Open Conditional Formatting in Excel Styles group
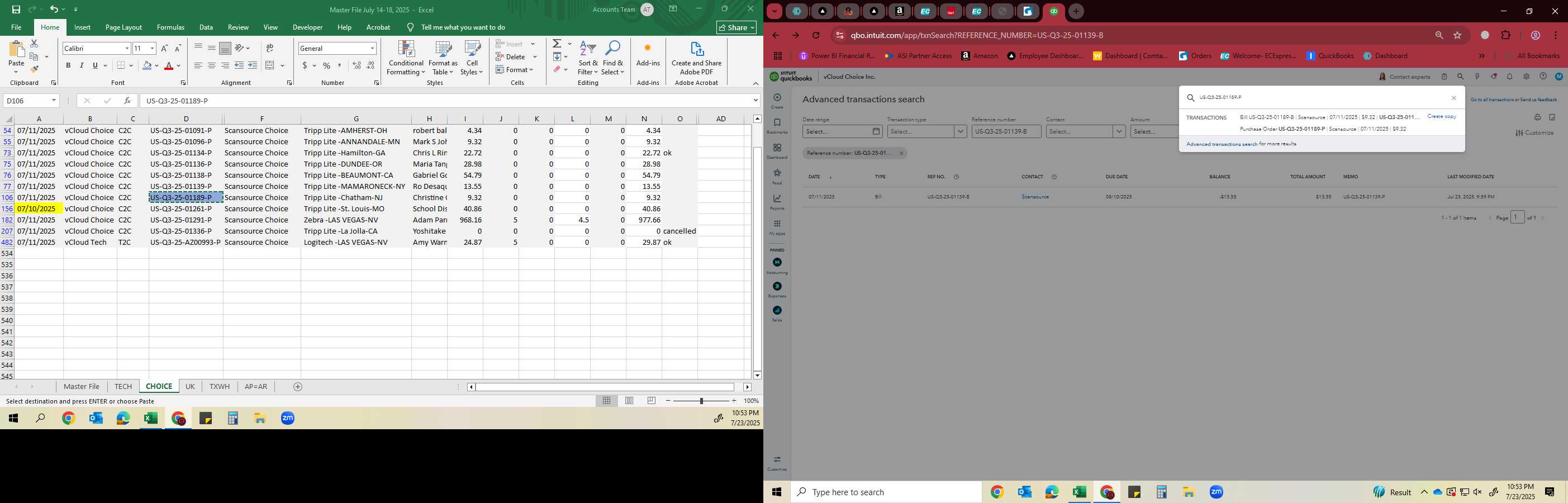This screenshot has width=1568, height=503. [x=406, y=59]
